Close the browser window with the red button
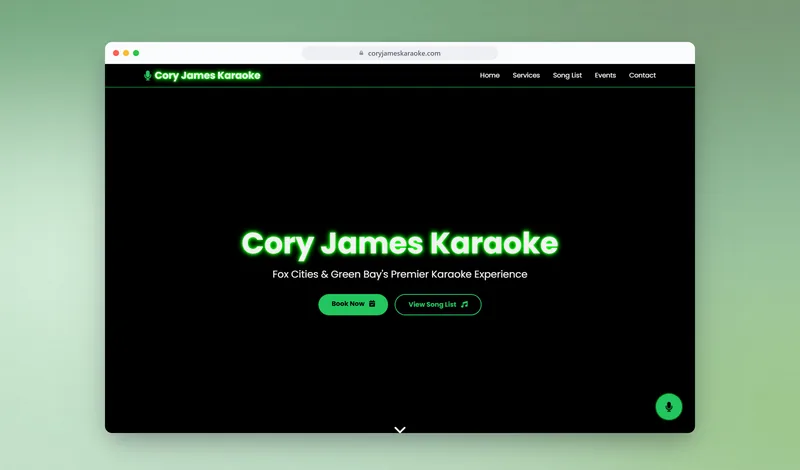This screenshot has width=800, height=470. click(x=116, y=53)
